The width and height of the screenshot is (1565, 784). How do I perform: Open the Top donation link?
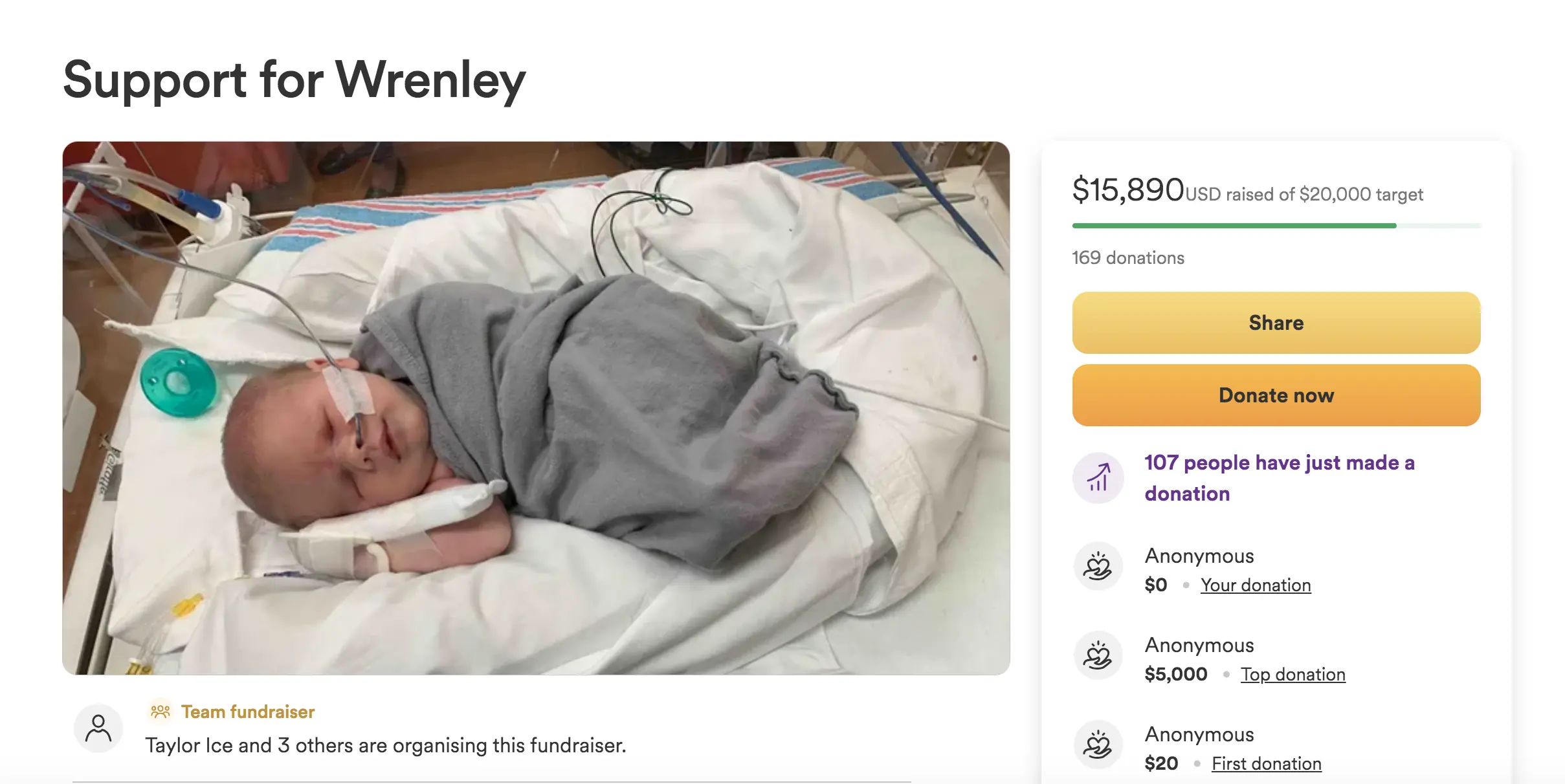[1293, 674]
